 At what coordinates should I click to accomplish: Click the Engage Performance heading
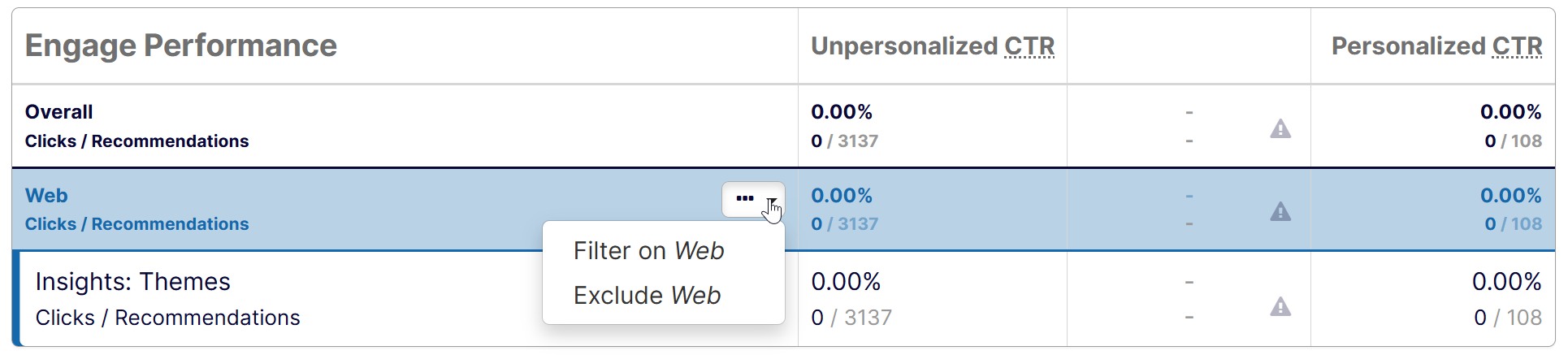click(x=180, y=45)
